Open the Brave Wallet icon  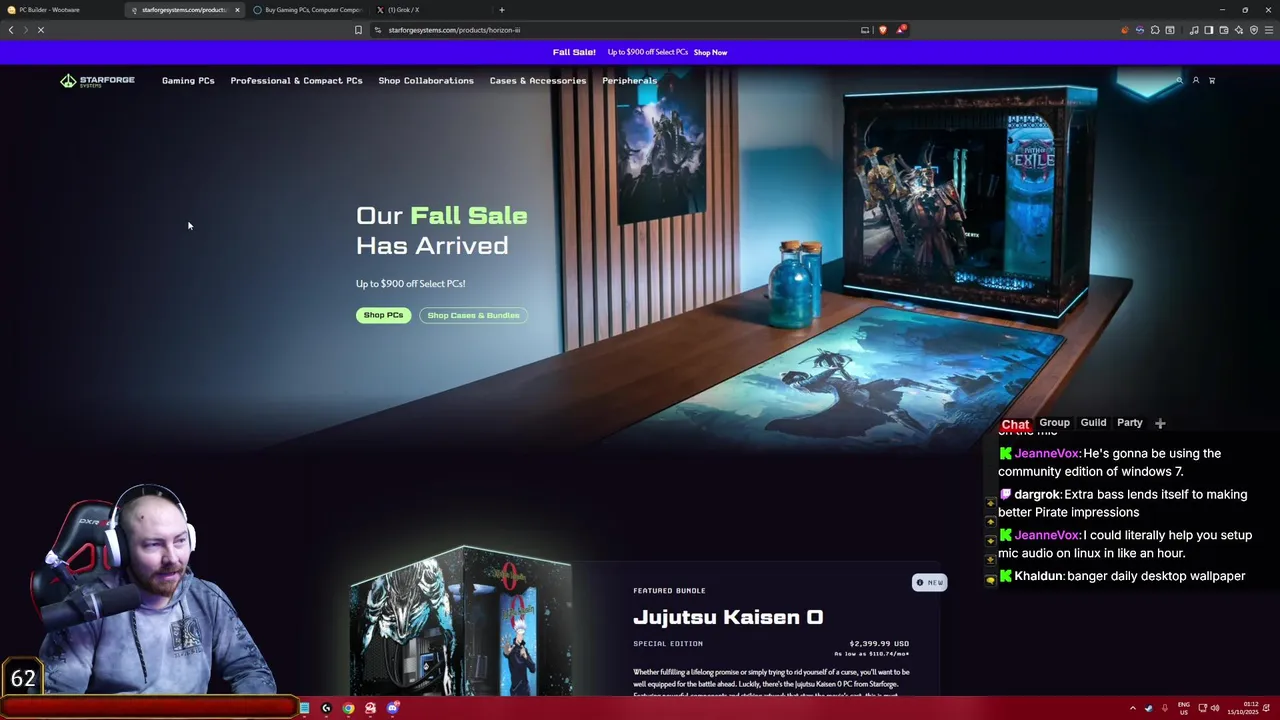pos(1224,30)
